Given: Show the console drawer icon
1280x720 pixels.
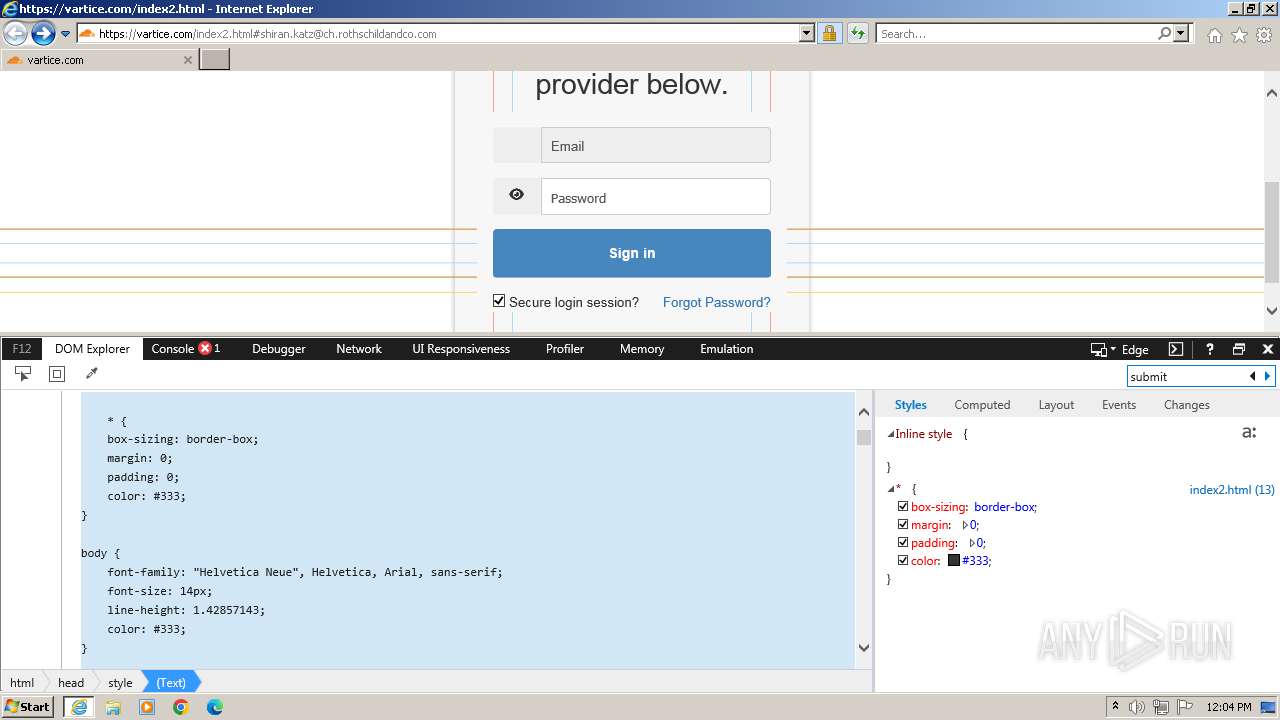Looking at the screenshot, I should click(x=1176, y=349).
